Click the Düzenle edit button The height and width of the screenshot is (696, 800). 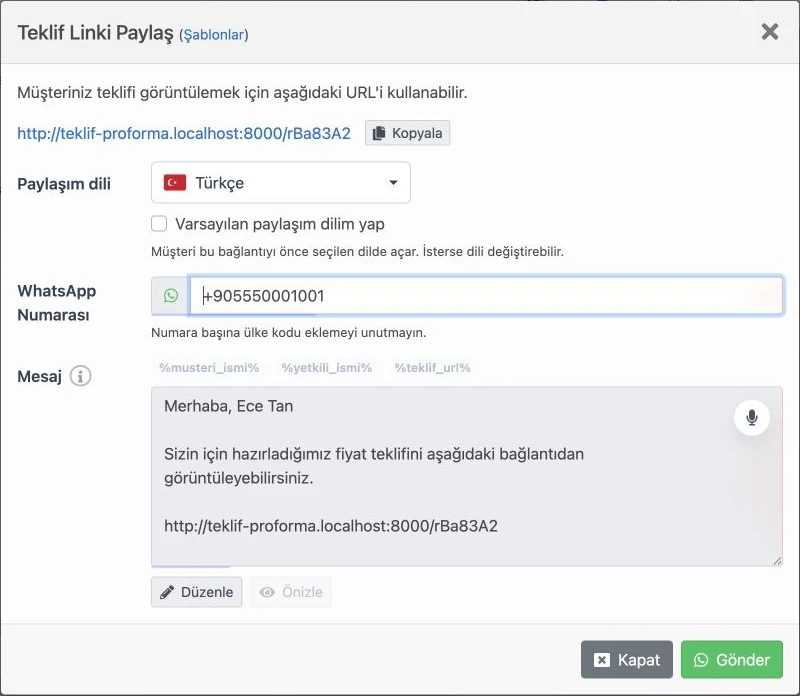point(196,592)
